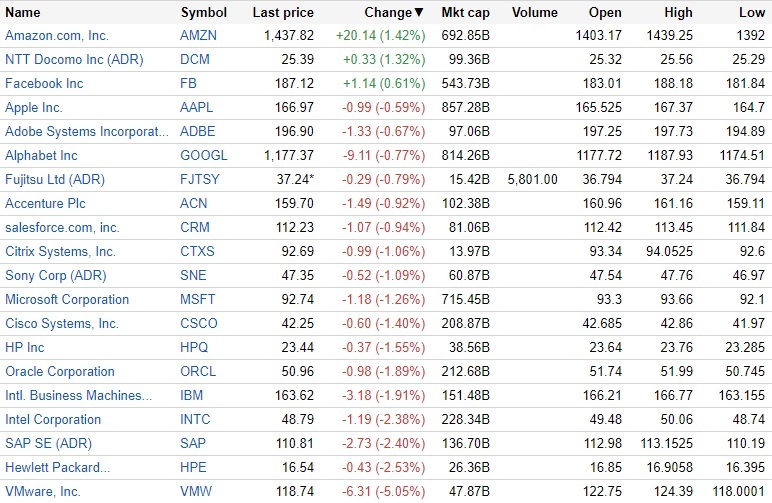Open Apple Inc. stock page
772x503 pixels.
[x=33, y=107]
